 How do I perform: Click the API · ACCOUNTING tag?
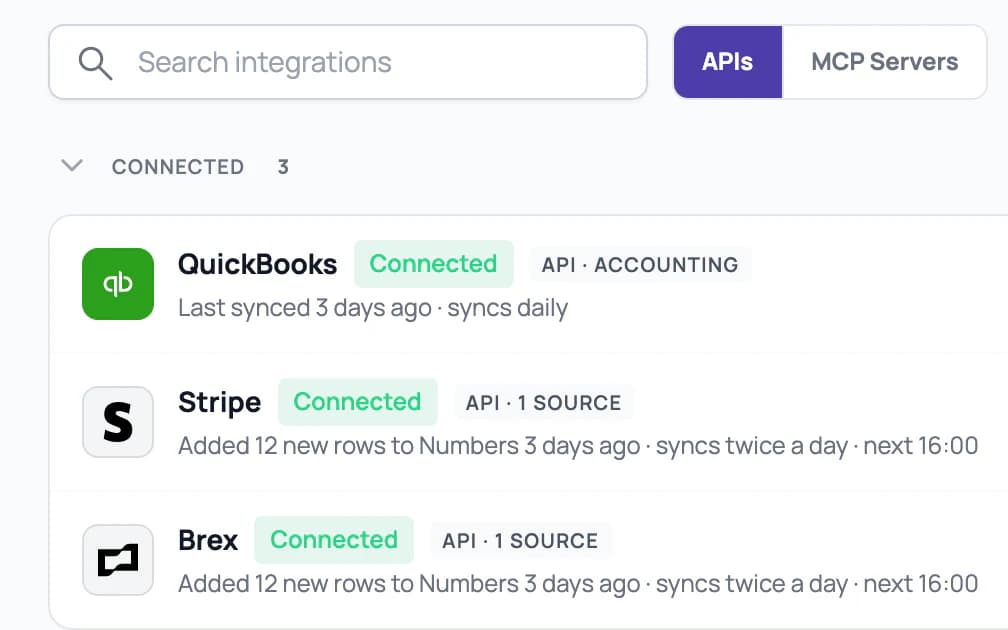click(x=640, y=264)
